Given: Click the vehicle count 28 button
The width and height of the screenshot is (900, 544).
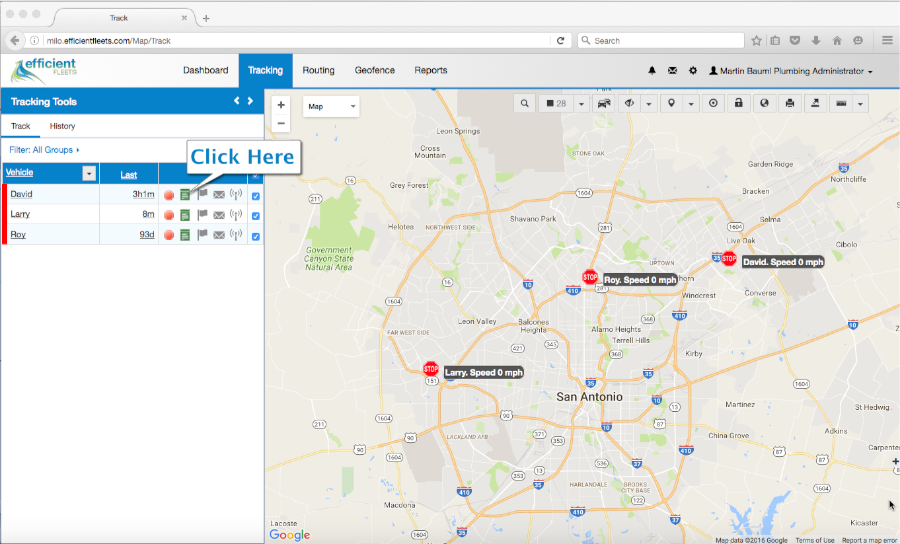Looking at the screenshot, I should pyautogui.click(x=556, y=104).
